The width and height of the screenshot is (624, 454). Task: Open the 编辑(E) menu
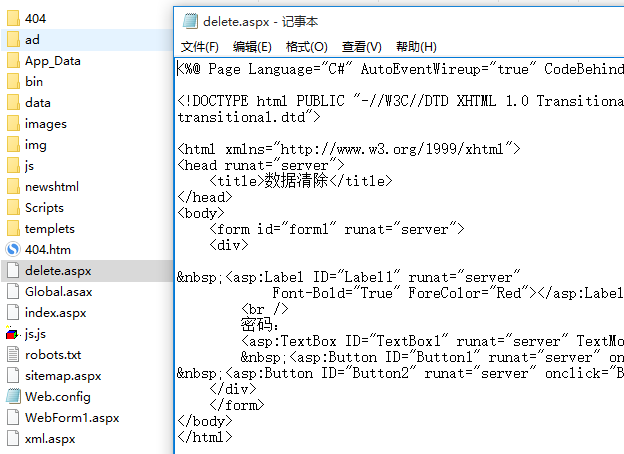252,47
